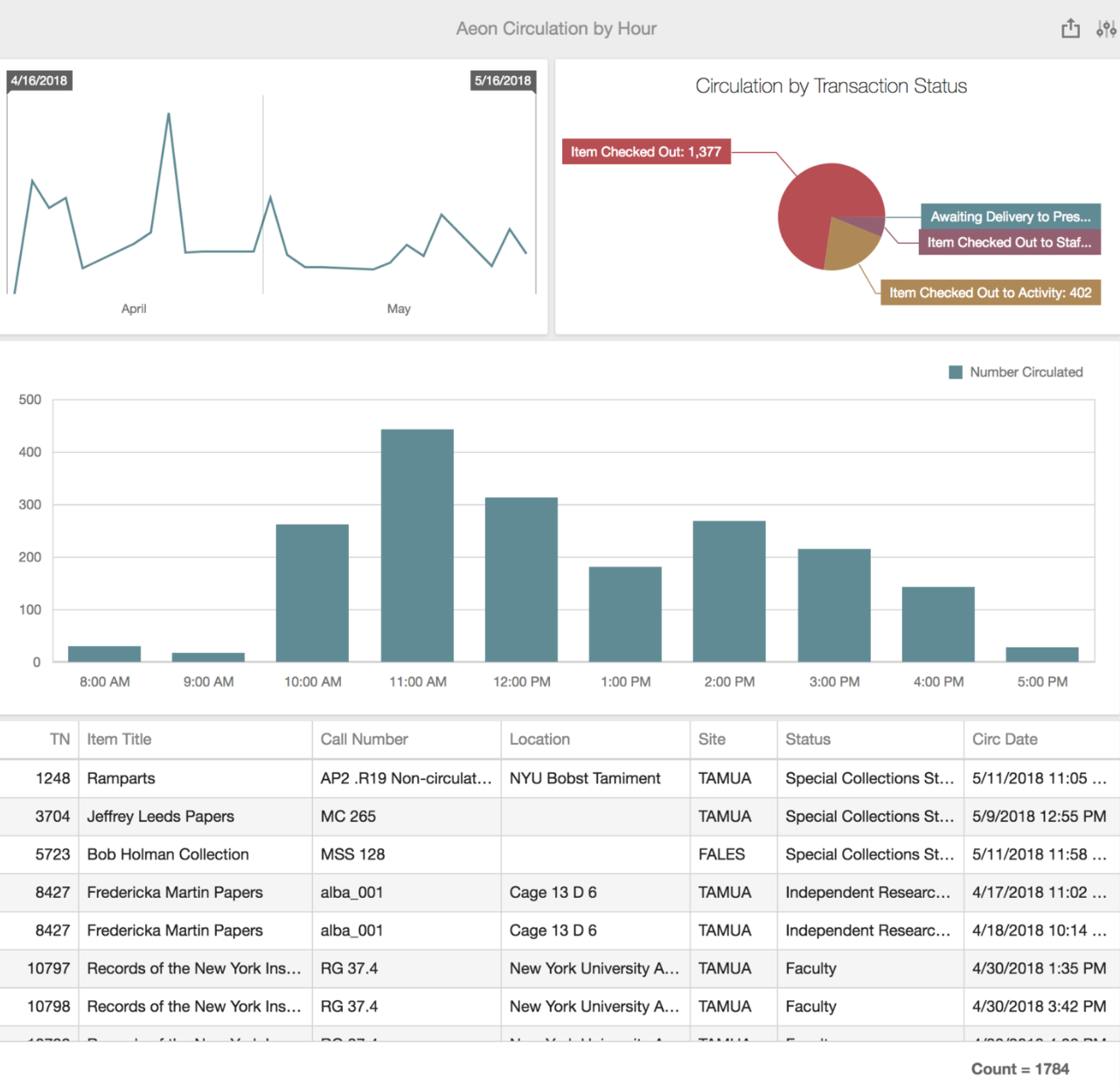
Task: Sort by the TN column header
Action: (x=59, y=740)
